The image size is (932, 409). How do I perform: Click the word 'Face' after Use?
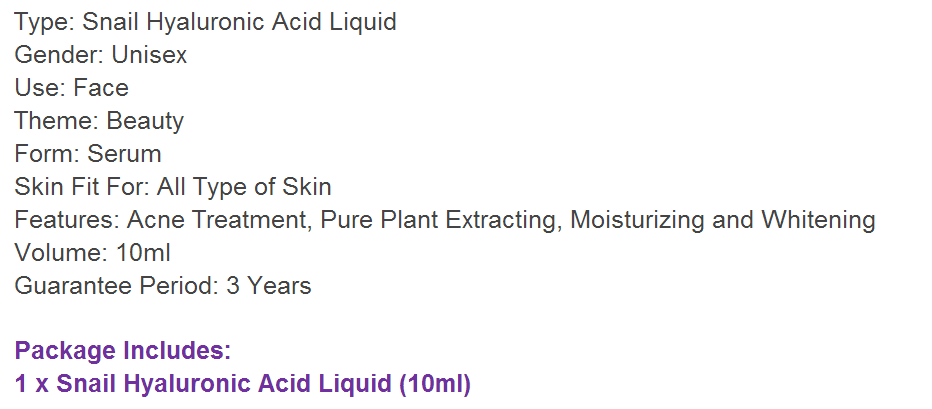click(101, 88)
